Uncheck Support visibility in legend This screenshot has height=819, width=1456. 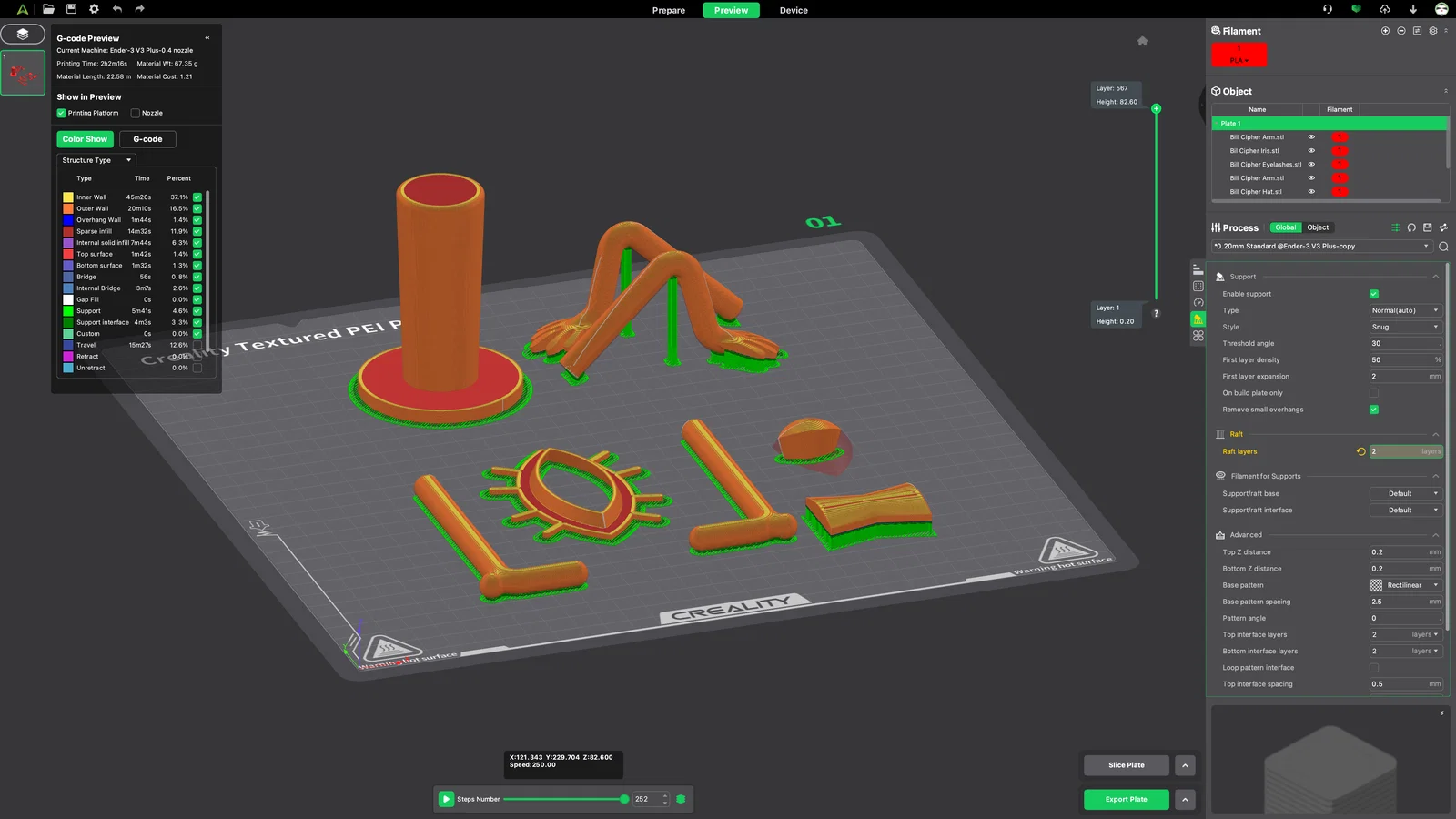(x=197, y=311)
